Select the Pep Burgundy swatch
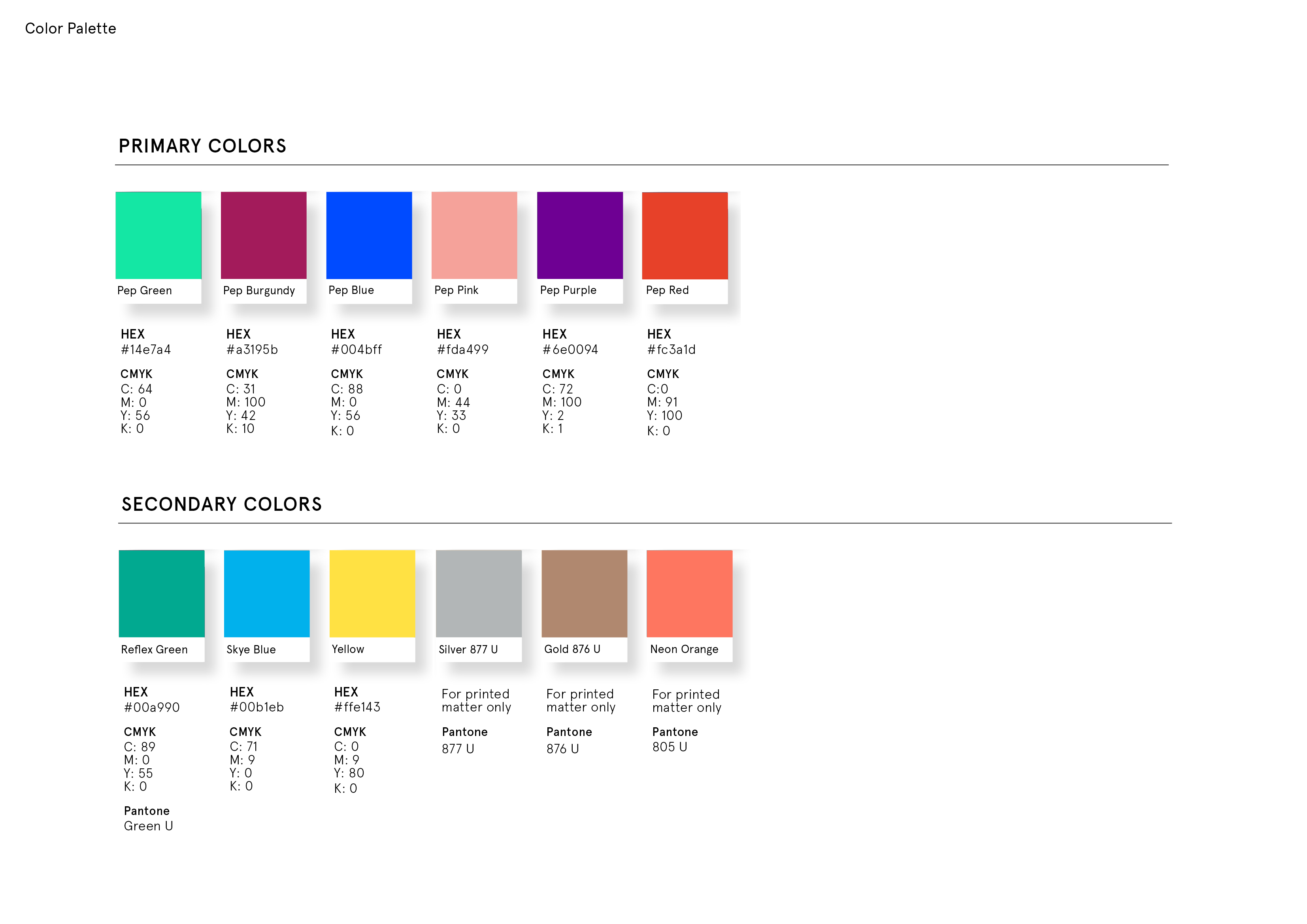The image size is (1307, 924). tap(264, 235)
